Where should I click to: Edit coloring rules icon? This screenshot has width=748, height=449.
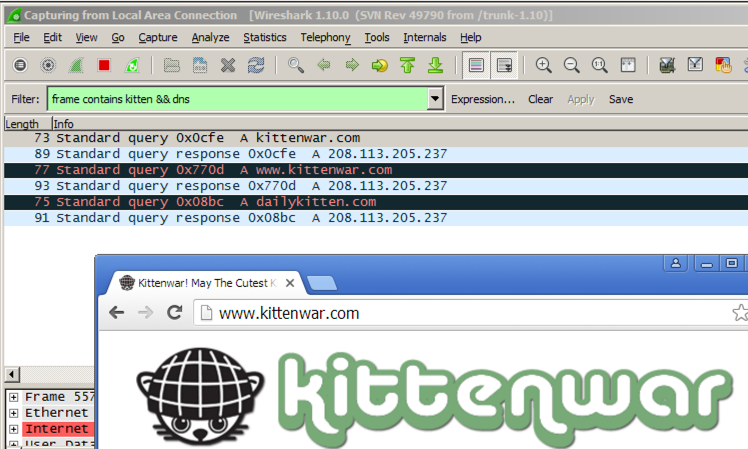coord(723,65)
